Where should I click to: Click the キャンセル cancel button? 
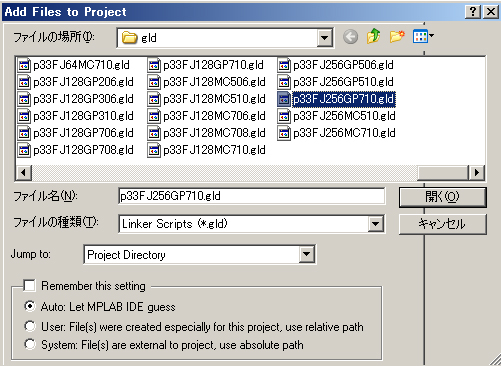(443, 224)
